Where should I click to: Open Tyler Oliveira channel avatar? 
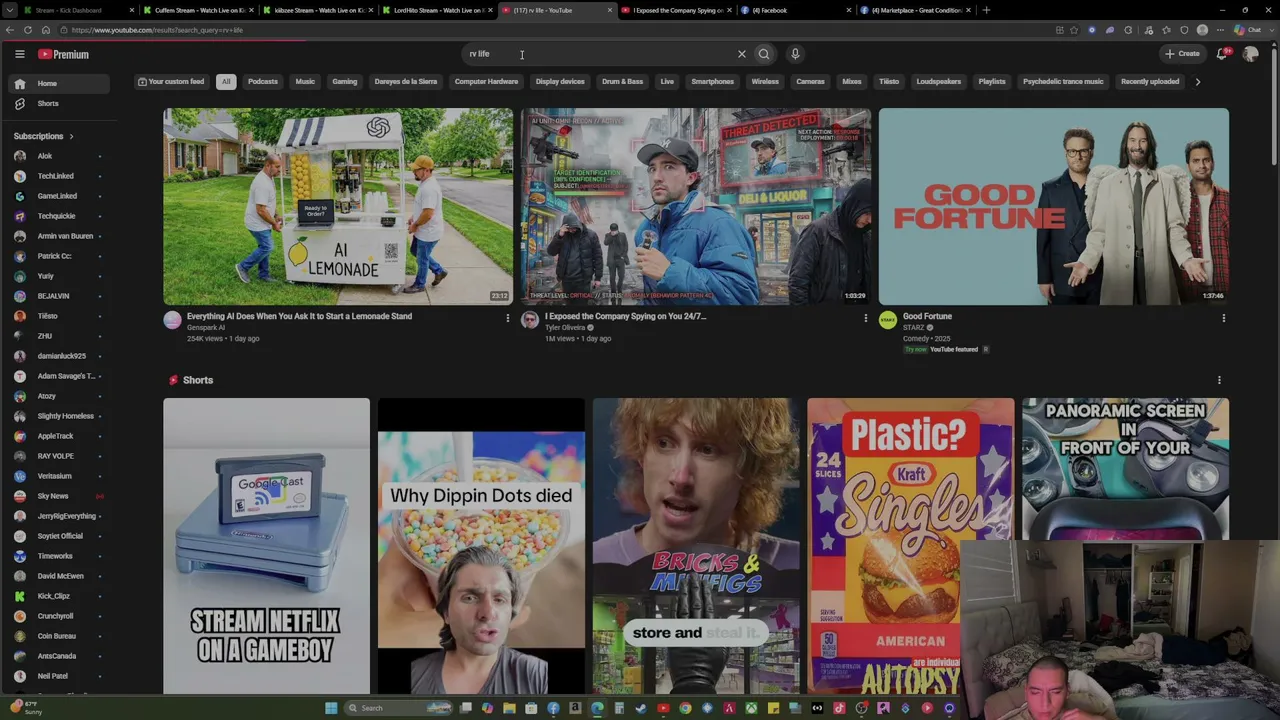tap(530, 320)
